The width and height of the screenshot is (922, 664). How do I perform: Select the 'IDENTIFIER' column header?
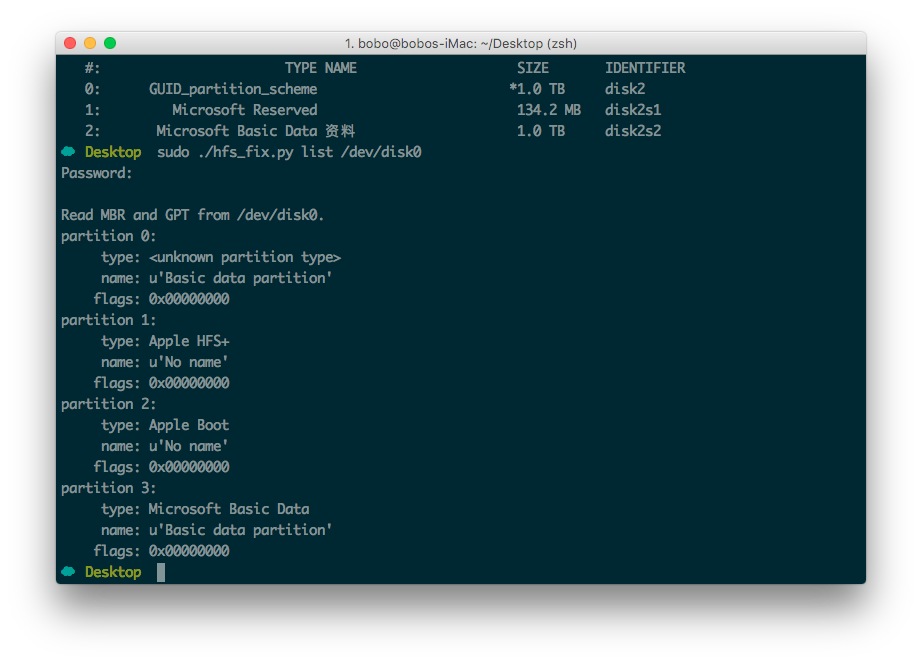coord(645,68)
